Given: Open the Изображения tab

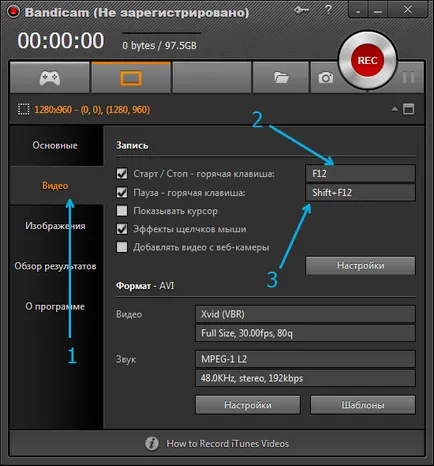Looking at the screenshot, I should click(55, 226).
